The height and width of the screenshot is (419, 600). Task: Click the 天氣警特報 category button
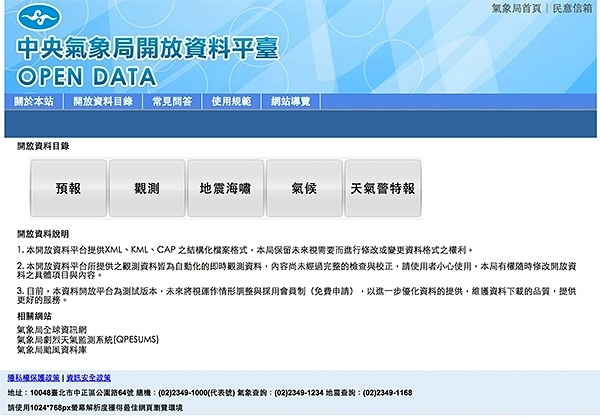click(383, 188)
